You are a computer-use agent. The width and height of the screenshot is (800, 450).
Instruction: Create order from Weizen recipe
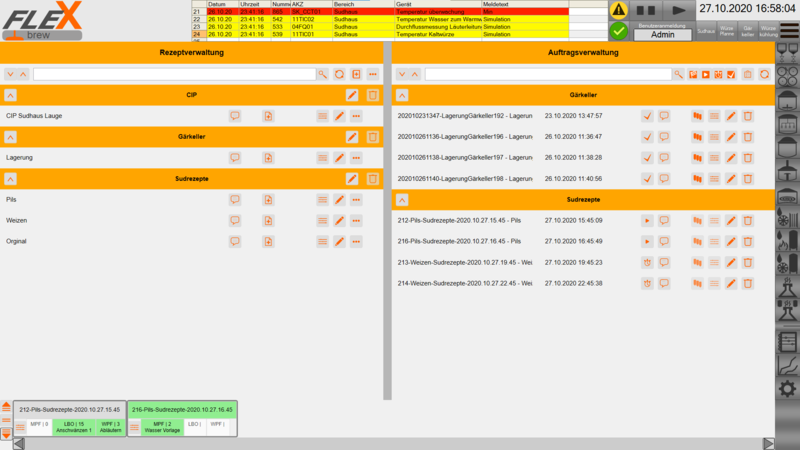(x=268, y=221)
